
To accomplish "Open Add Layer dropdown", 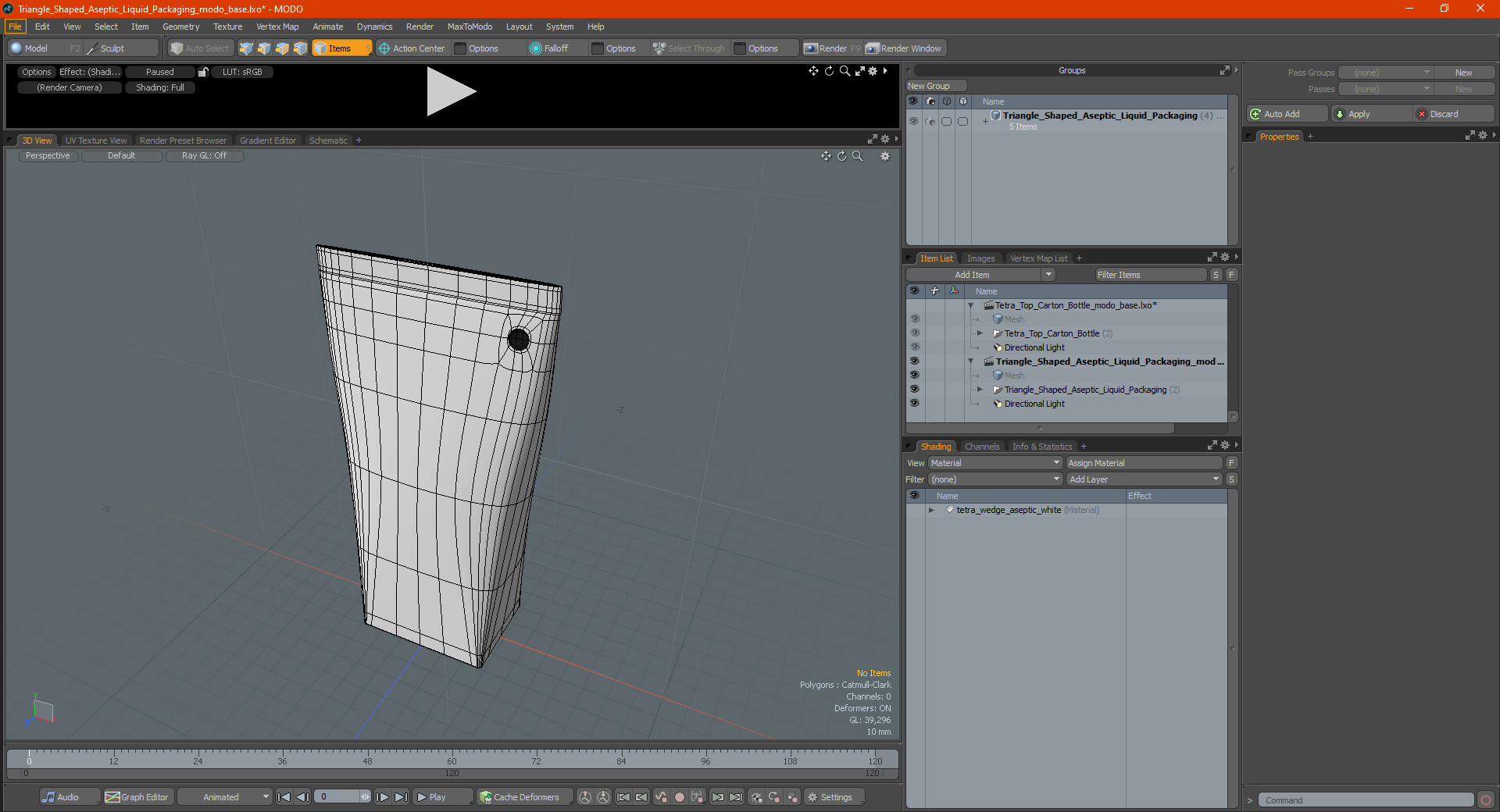I will click(1145, 479).
